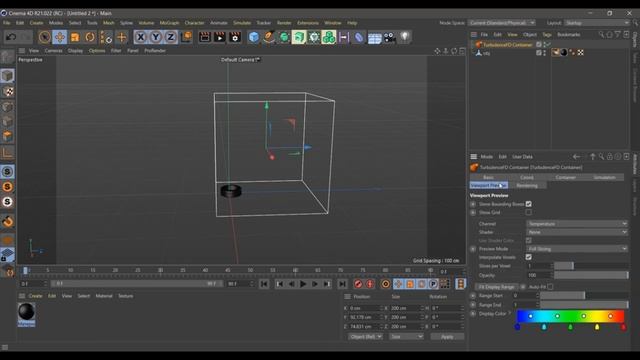Switch to Texture mode checkerboard icon
640x360 pixels.
click(7, 91)
